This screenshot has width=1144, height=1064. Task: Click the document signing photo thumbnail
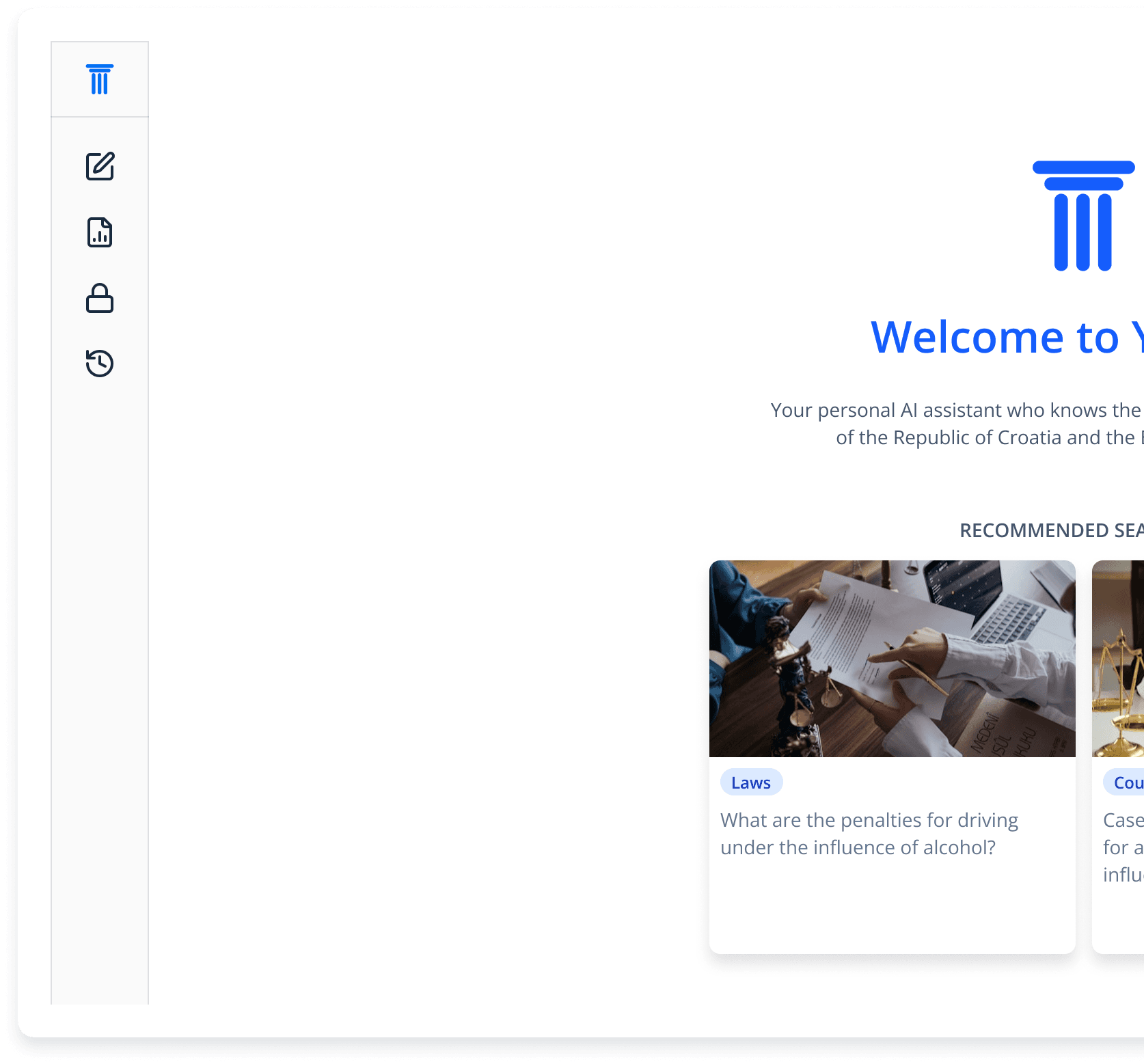[892, 658]
